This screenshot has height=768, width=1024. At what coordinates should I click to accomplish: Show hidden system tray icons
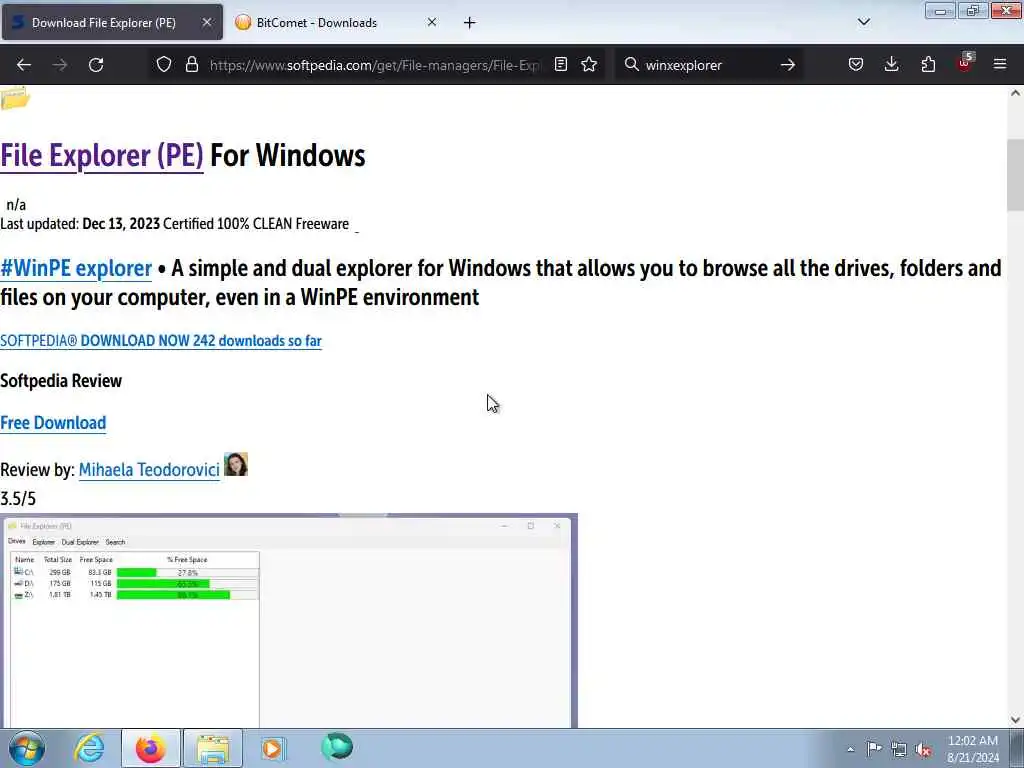click(x=850, y=749)
